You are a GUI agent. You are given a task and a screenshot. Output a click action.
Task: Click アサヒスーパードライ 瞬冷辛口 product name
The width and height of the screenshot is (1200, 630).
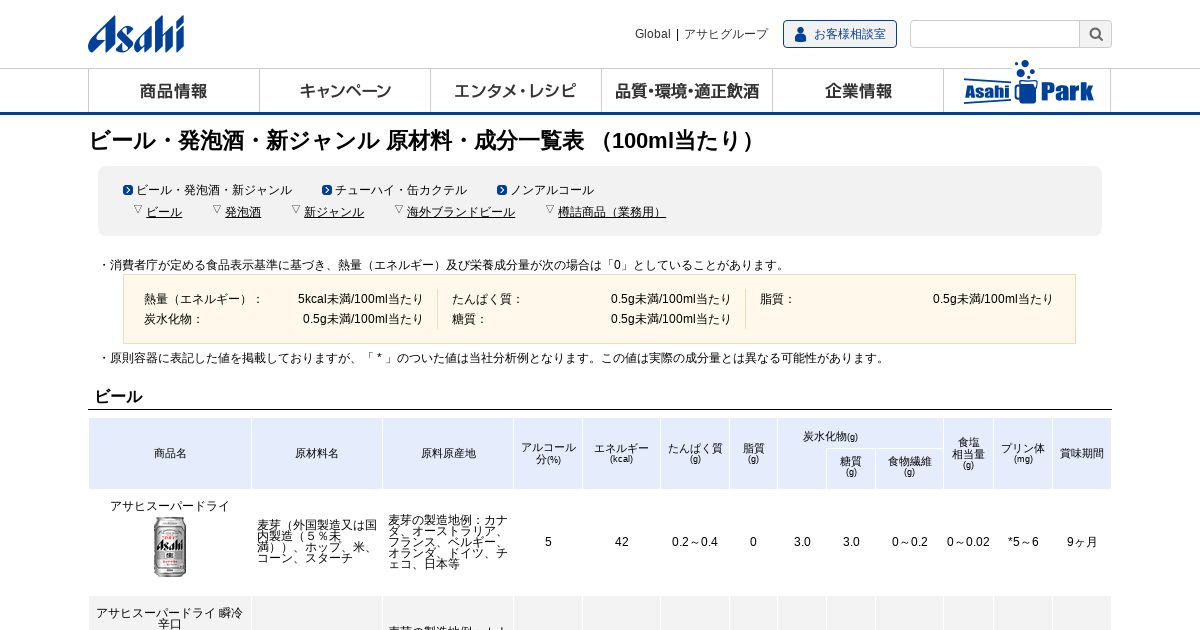point(170,618)
